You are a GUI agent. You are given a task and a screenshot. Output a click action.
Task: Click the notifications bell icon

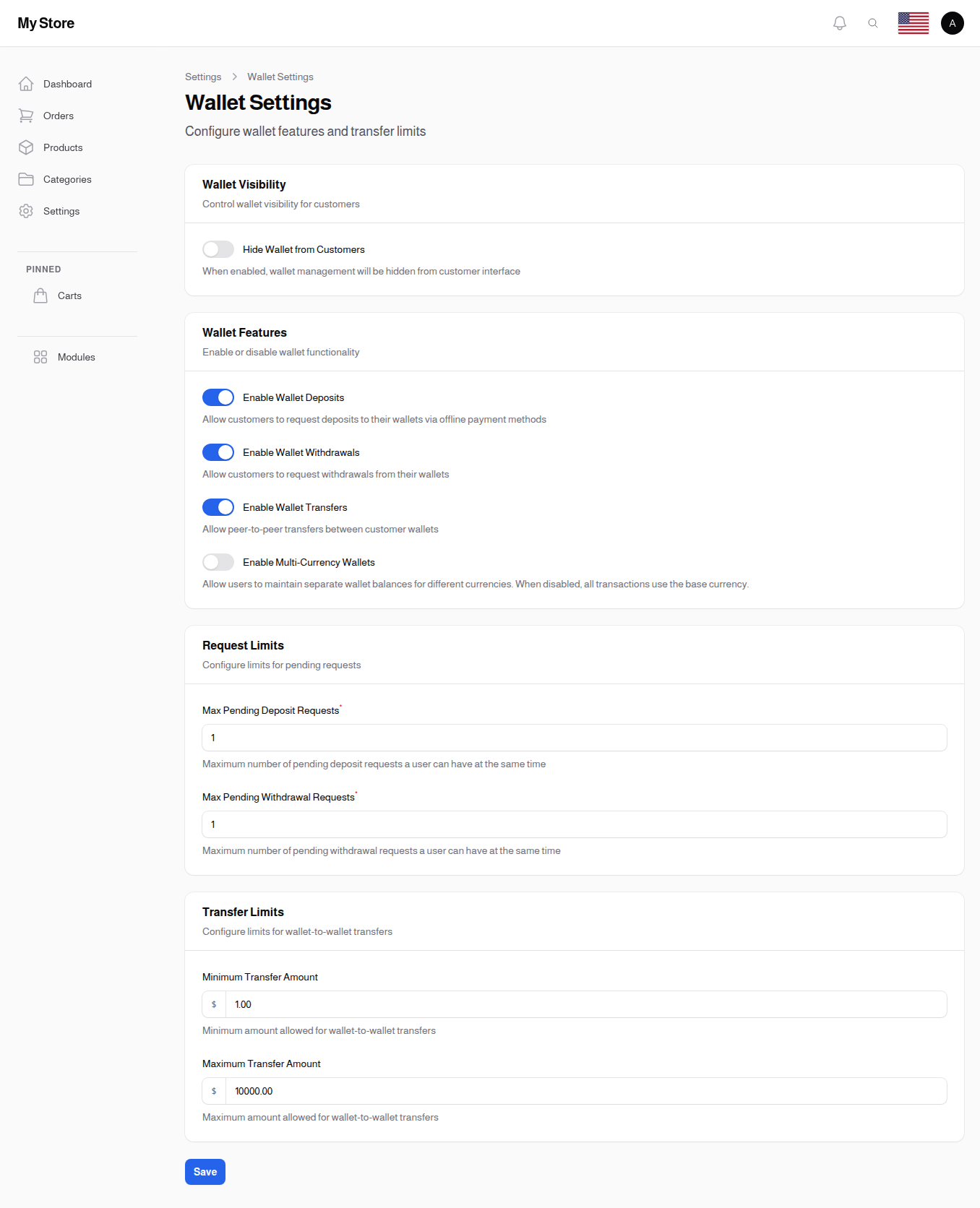coord(839,23)
